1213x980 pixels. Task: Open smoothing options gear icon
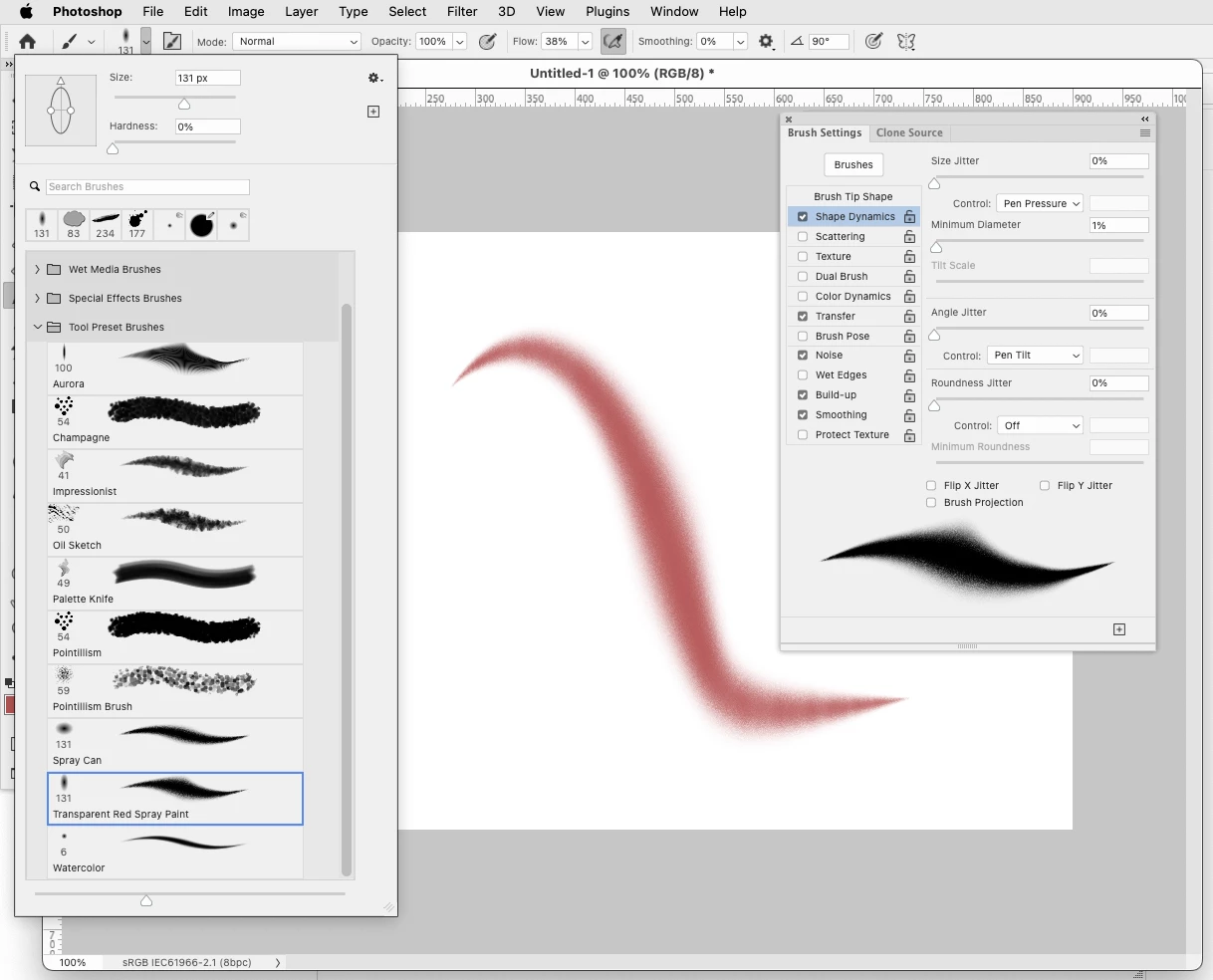point(766,42)
